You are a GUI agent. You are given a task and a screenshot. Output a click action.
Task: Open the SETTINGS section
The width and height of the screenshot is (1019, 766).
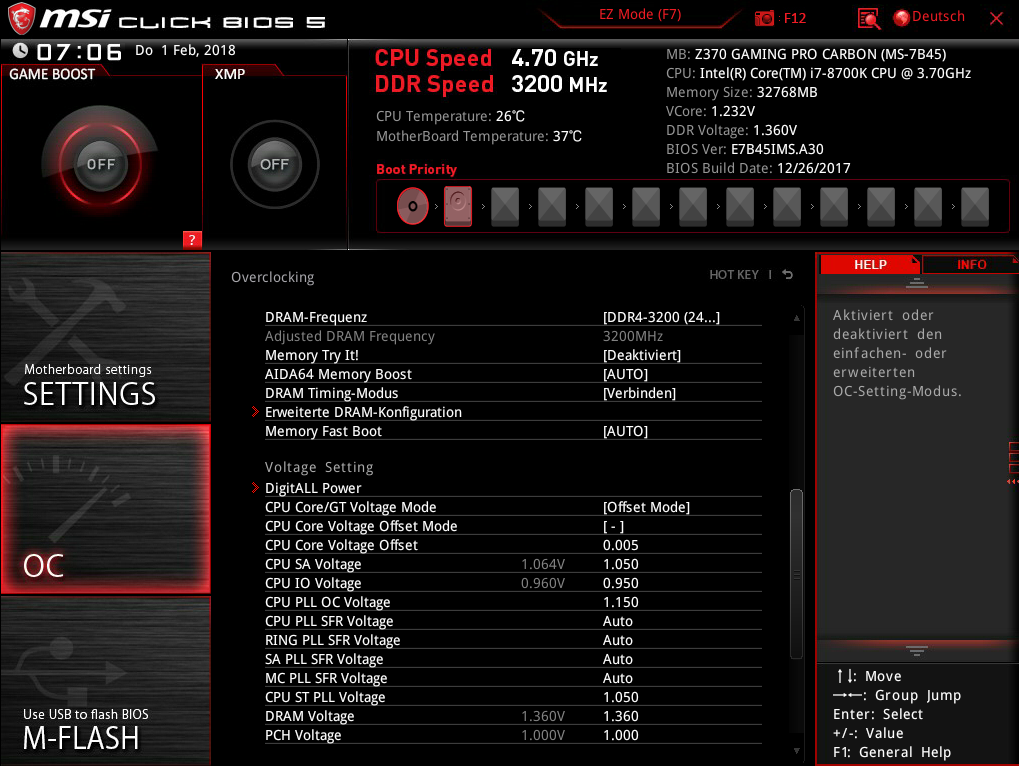106,338
